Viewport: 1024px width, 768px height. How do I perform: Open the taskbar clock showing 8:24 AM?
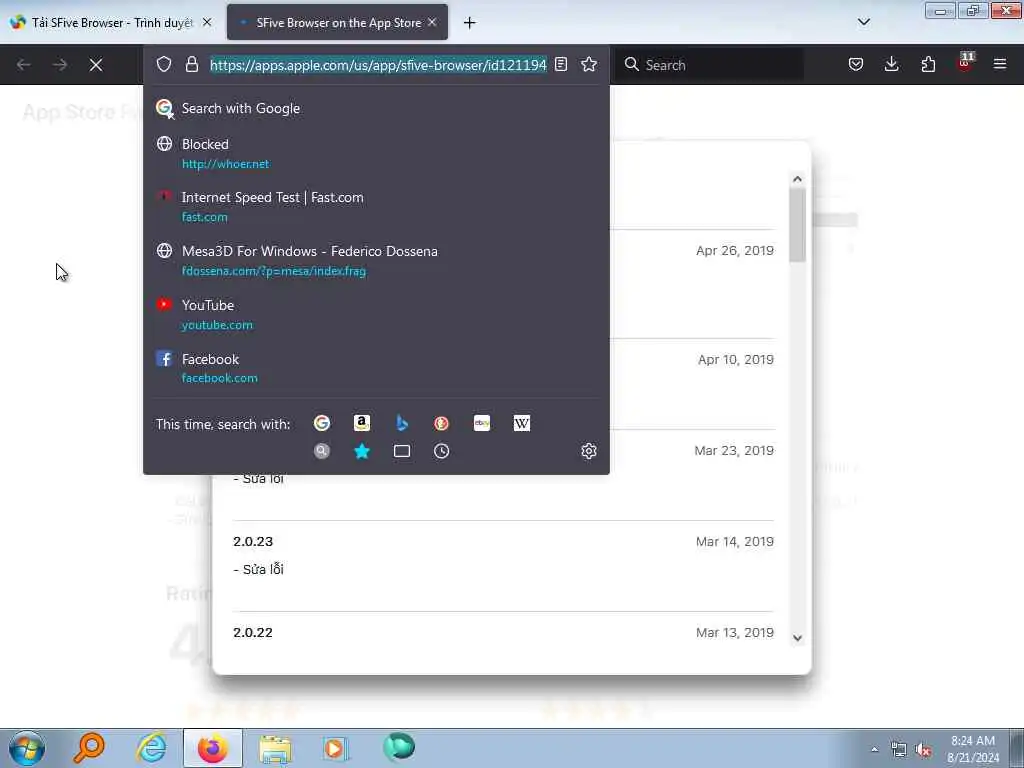(x=973, y=749)
